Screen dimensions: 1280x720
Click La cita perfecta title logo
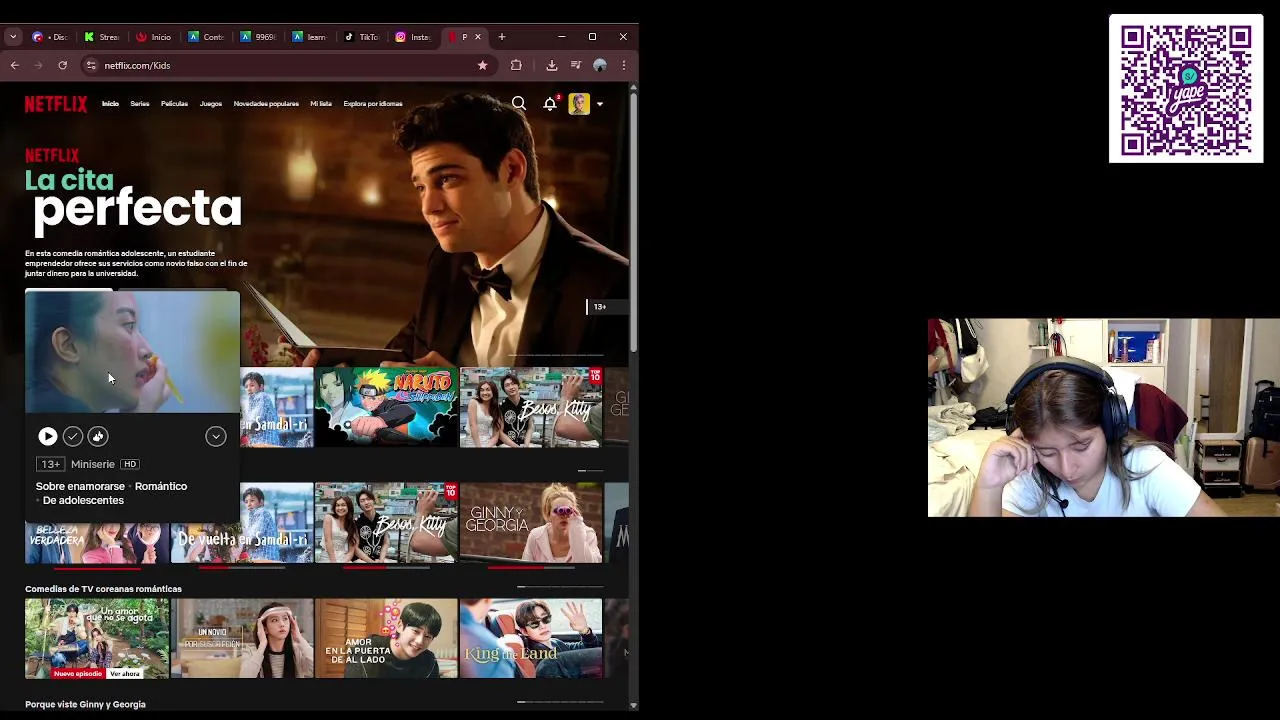click(133, 199)
